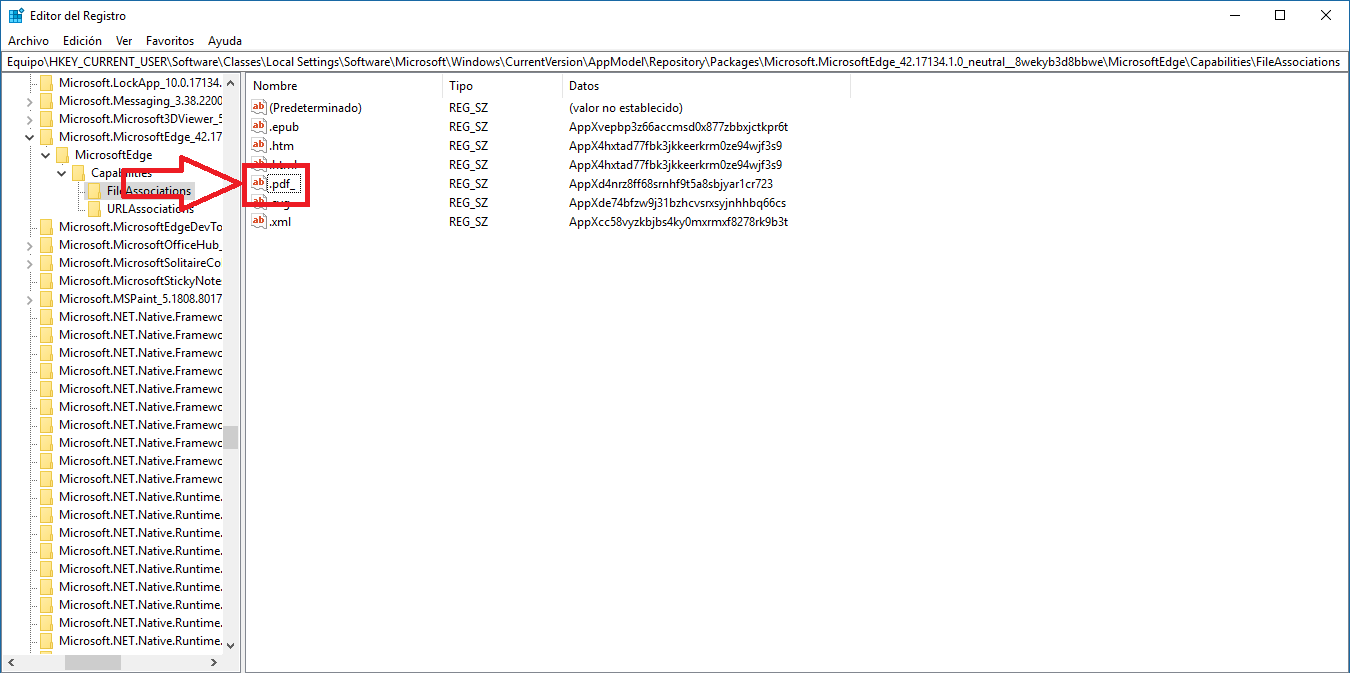The height and width of the screenshot is (673, 1350).
Task: Select the URLAssociations key label
Action: coord(150,209)
